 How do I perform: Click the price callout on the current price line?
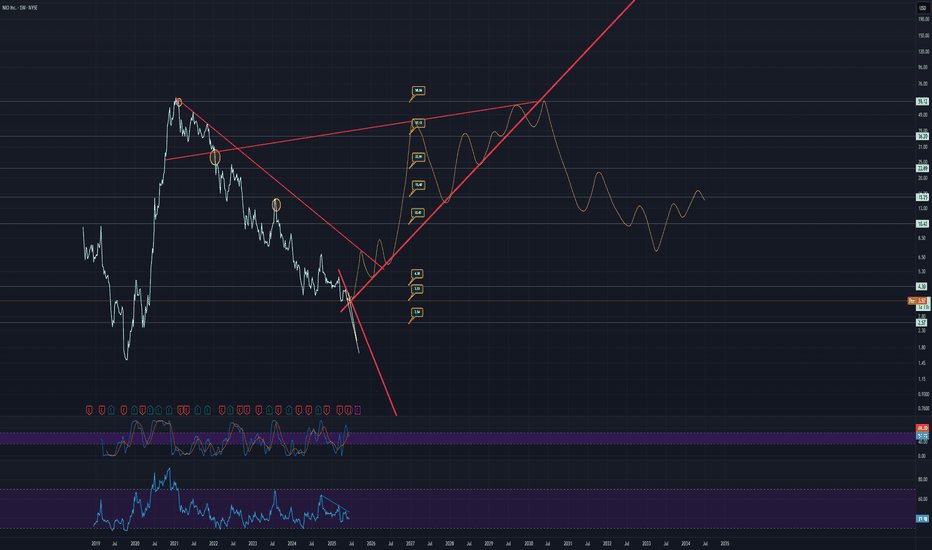tap(417, 289)
